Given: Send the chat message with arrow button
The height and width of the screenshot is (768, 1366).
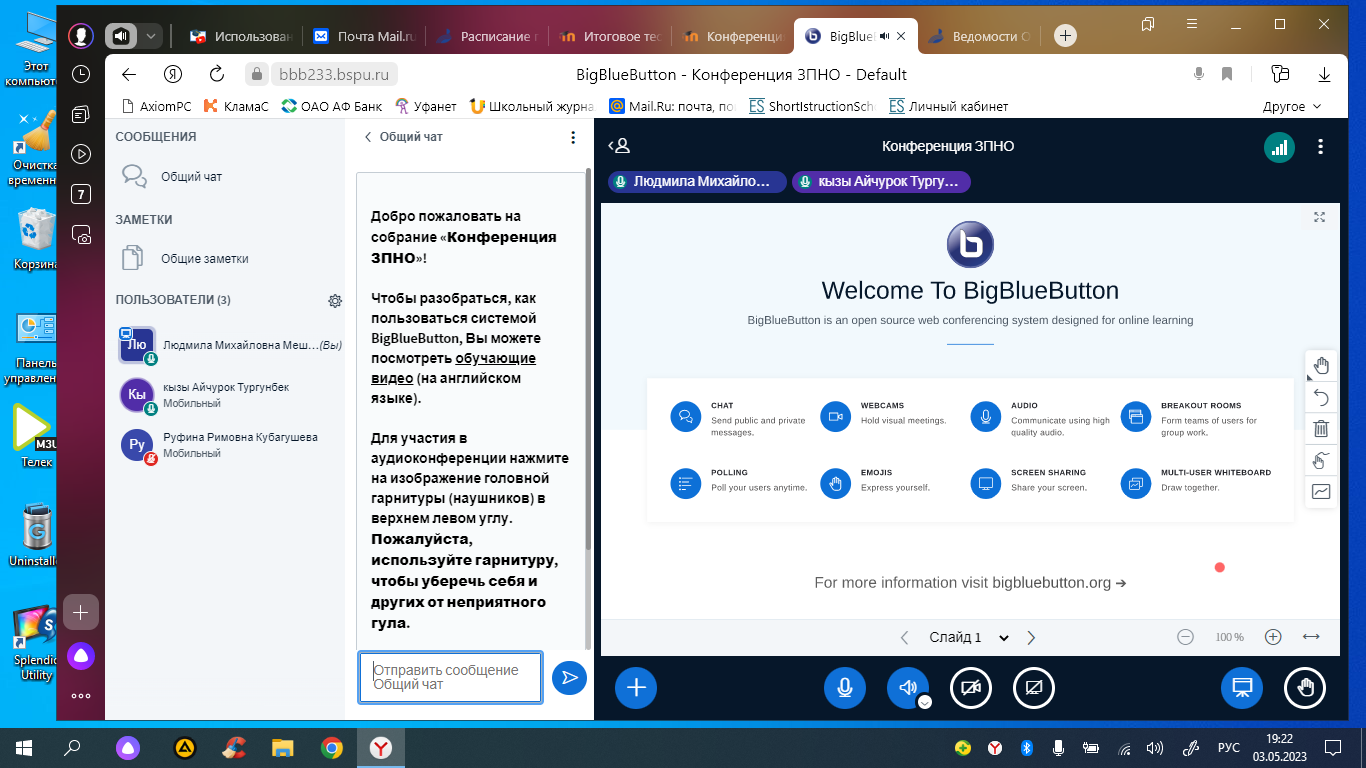Looking at the screenshot, I should click(x=569, y=678).
